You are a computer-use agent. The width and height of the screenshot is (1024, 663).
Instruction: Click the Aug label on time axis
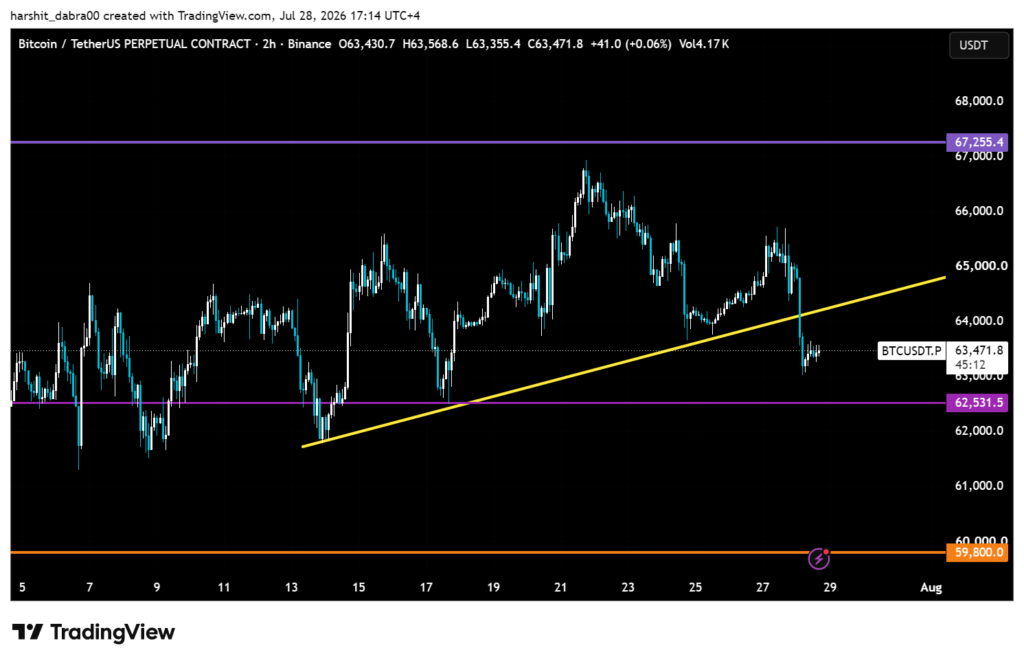pyautogui.click(x=931, y=587)
